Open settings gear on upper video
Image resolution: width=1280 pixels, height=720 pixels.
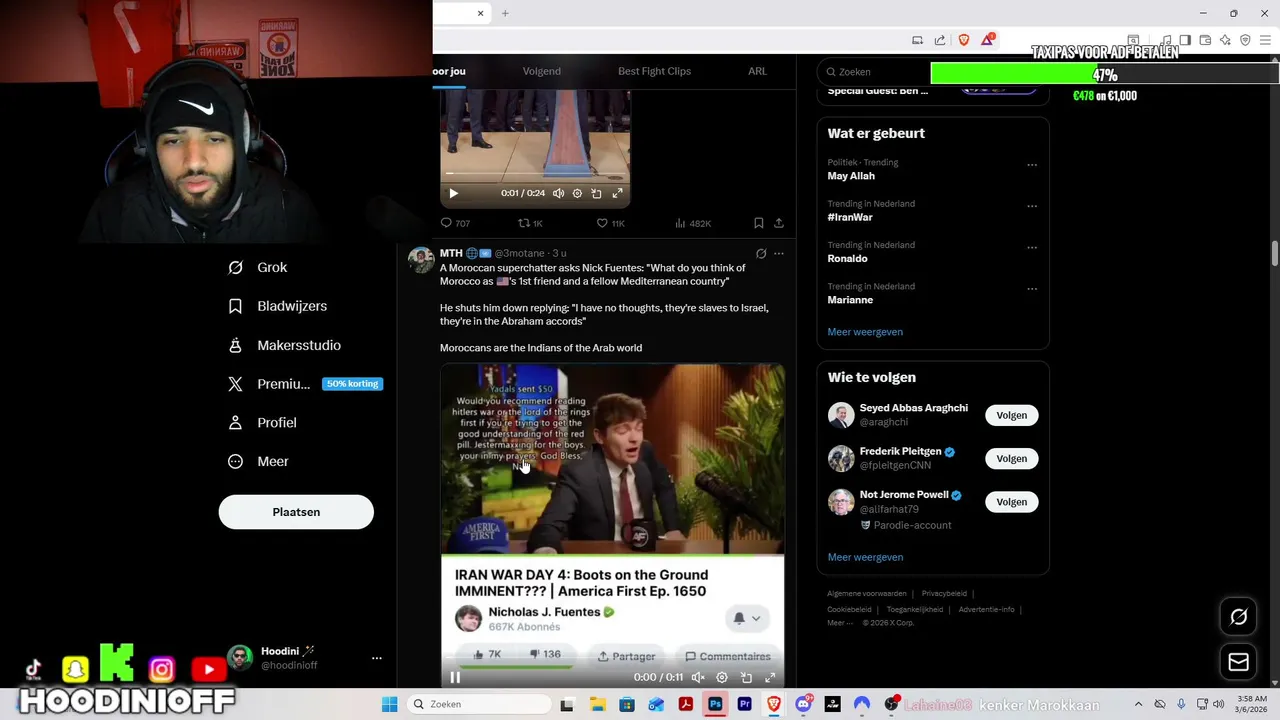point(577,193)
